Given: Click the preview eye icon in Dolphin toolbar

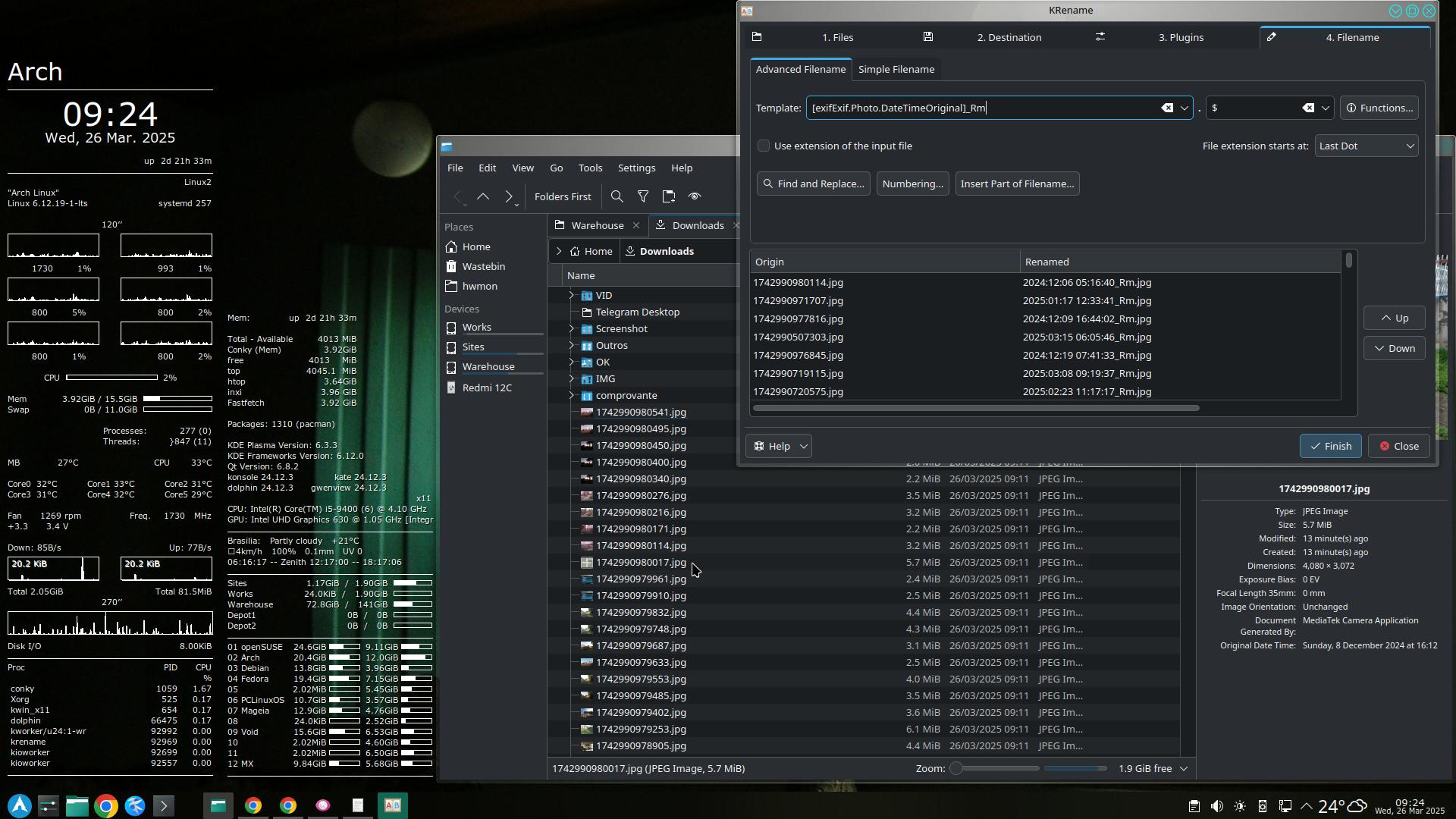Looking at the screenshot, I should tap(695, 196).
